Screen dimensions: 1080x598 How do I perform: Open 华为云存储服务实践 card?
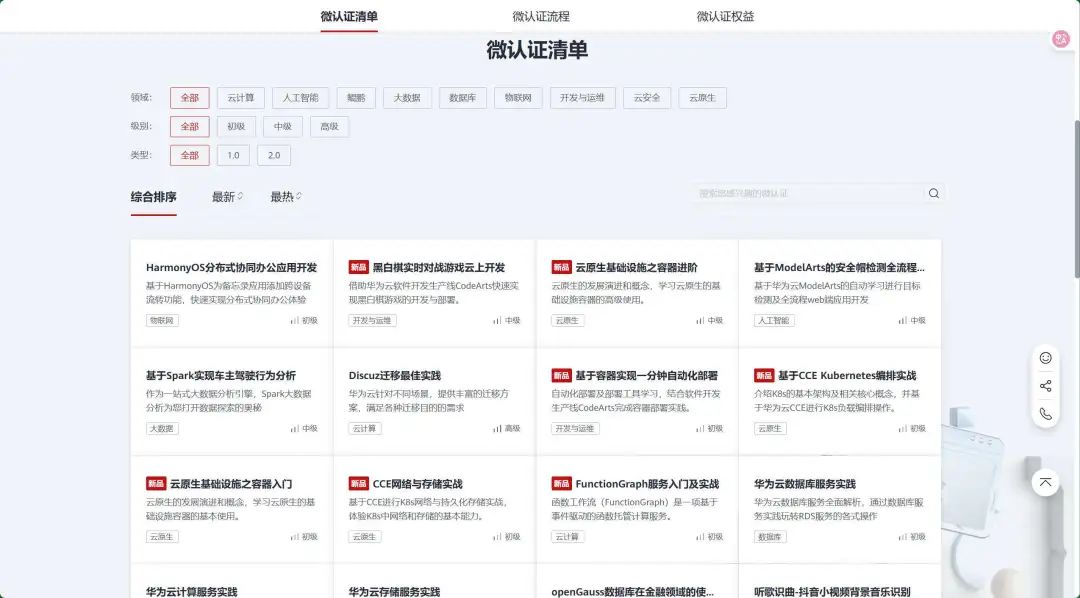(434, 581)
